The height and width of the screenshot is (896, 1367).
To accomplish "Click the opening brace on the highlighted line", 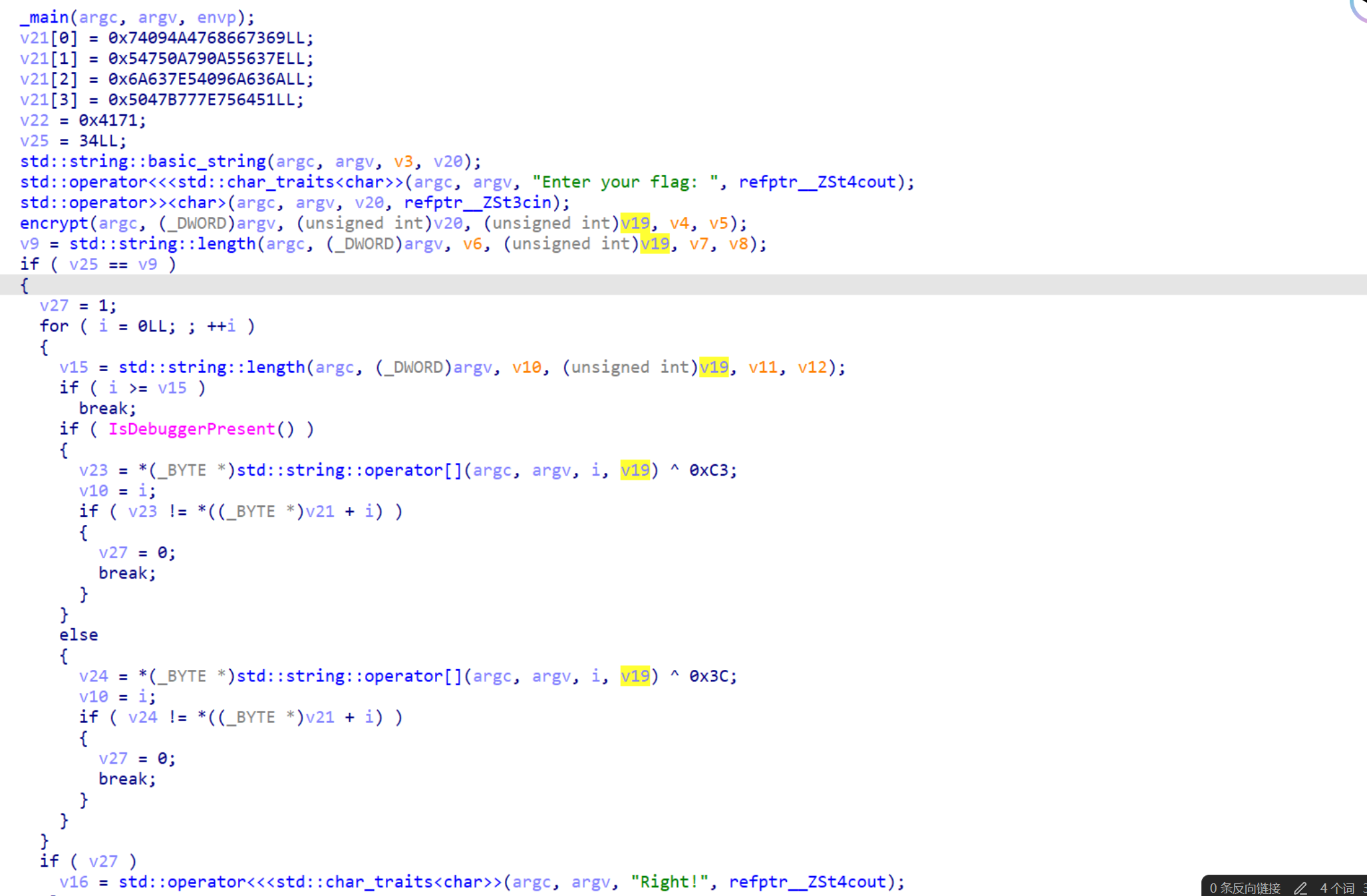I will 25,285.
